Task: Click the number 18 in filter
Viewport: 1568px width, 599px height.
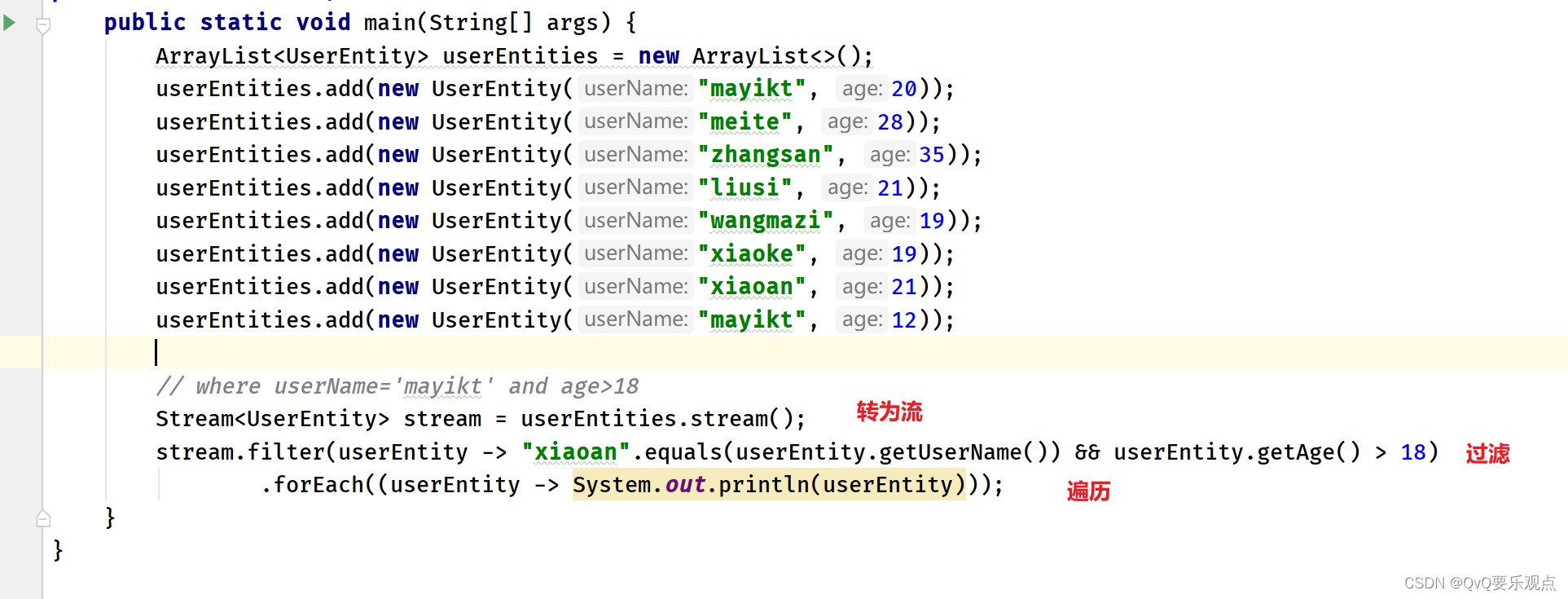Action: [x=1413, y=451]
